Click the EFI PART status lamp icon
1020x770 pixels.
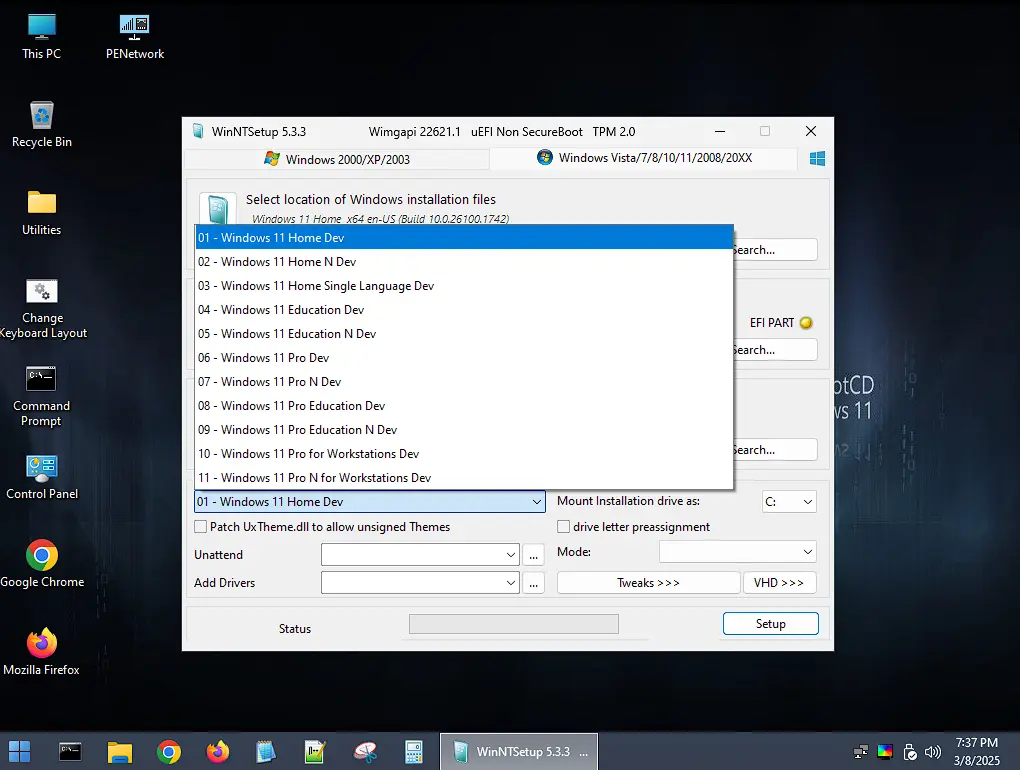pos(806,322)
